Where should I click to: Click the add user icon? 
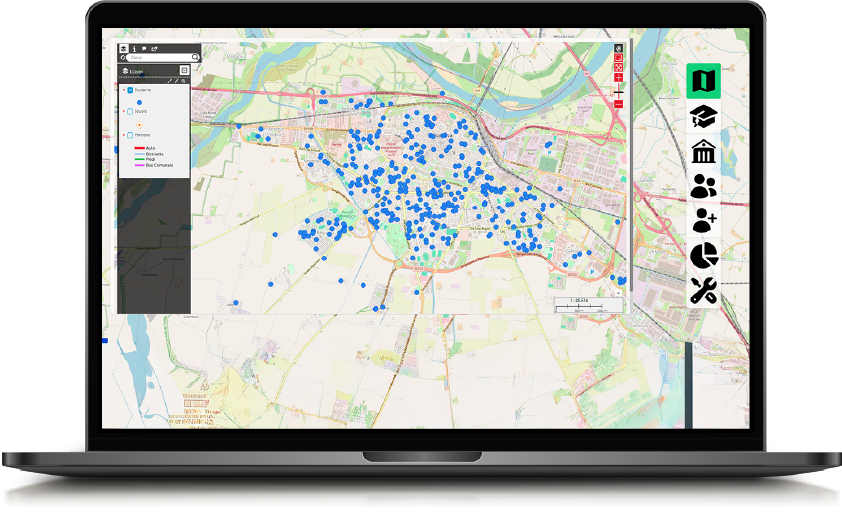(703, 220)
